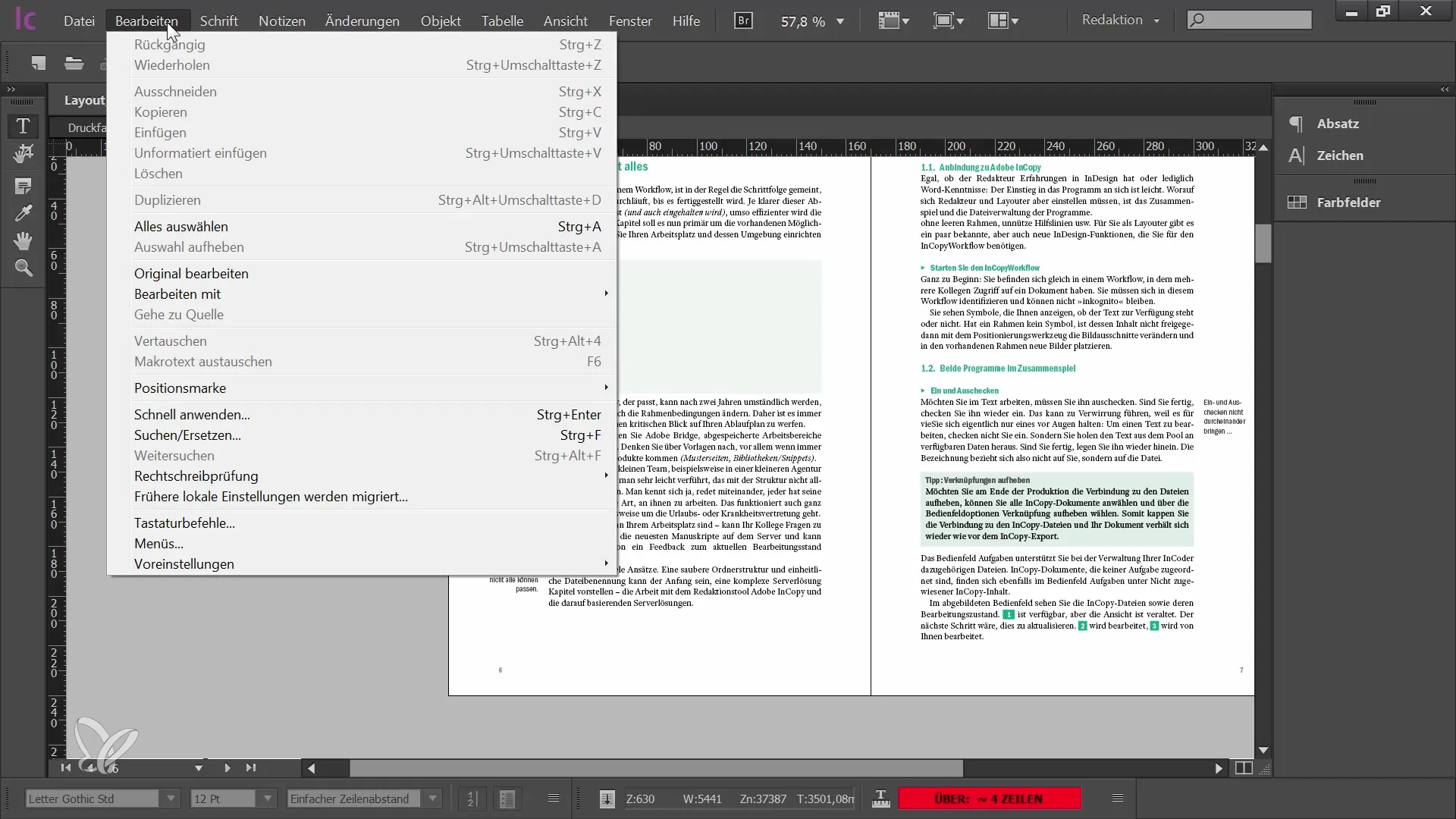Open the Letter Gothic Std font dropdown
This screenshot has height=819, width=1456.
point(171,799)
